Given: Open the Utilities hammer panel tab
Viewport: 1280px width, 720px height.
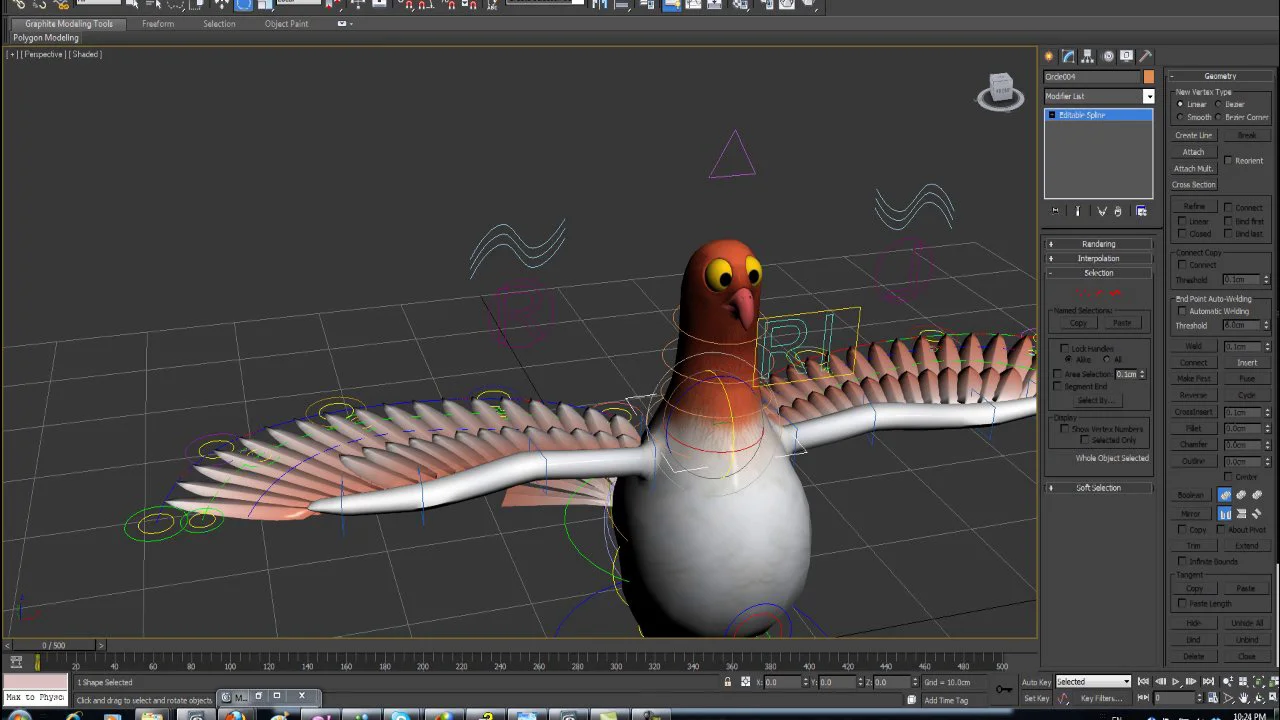Looking at the screenshot, I should [x=1146, y=56].
